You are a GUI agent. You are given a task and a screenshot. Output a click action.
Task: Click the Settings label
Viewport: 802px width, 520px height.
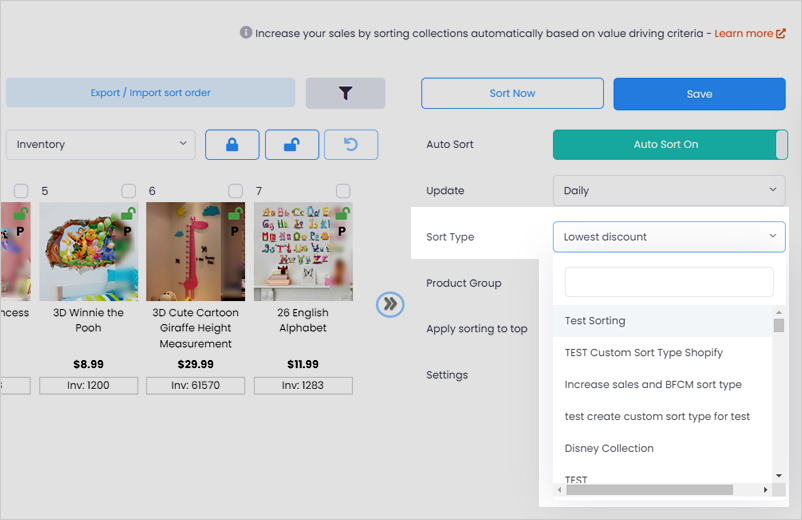tap(447, 375)
